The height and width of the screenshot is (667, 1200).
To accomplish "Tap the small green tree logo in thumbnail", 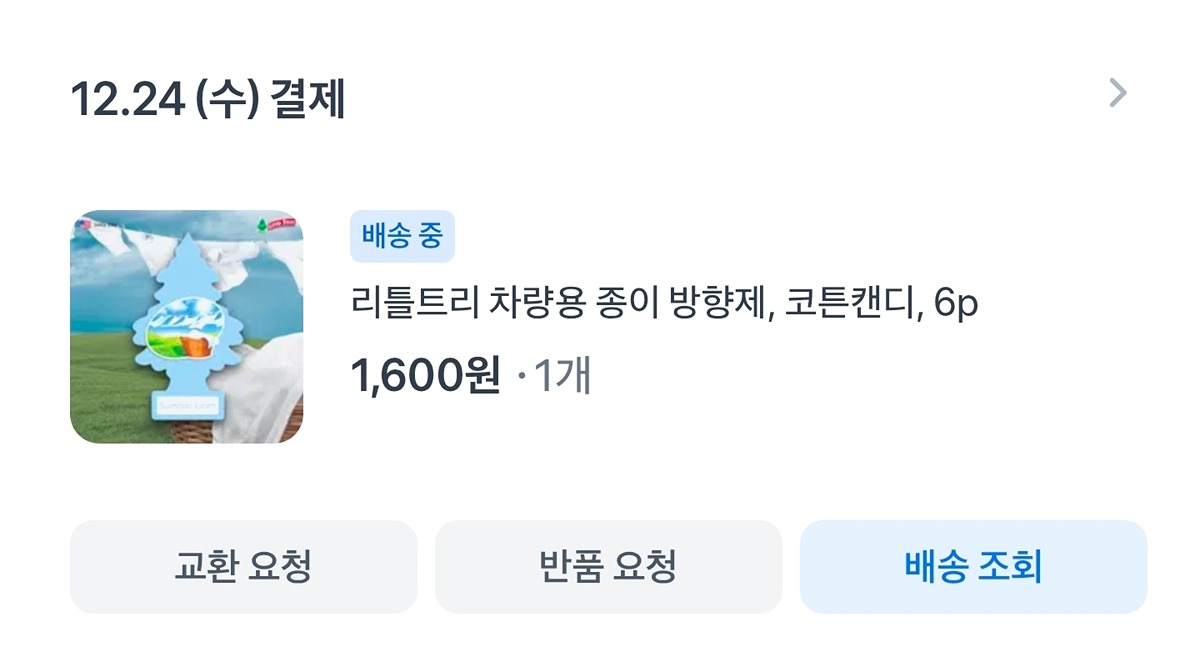I will [262, 225].
